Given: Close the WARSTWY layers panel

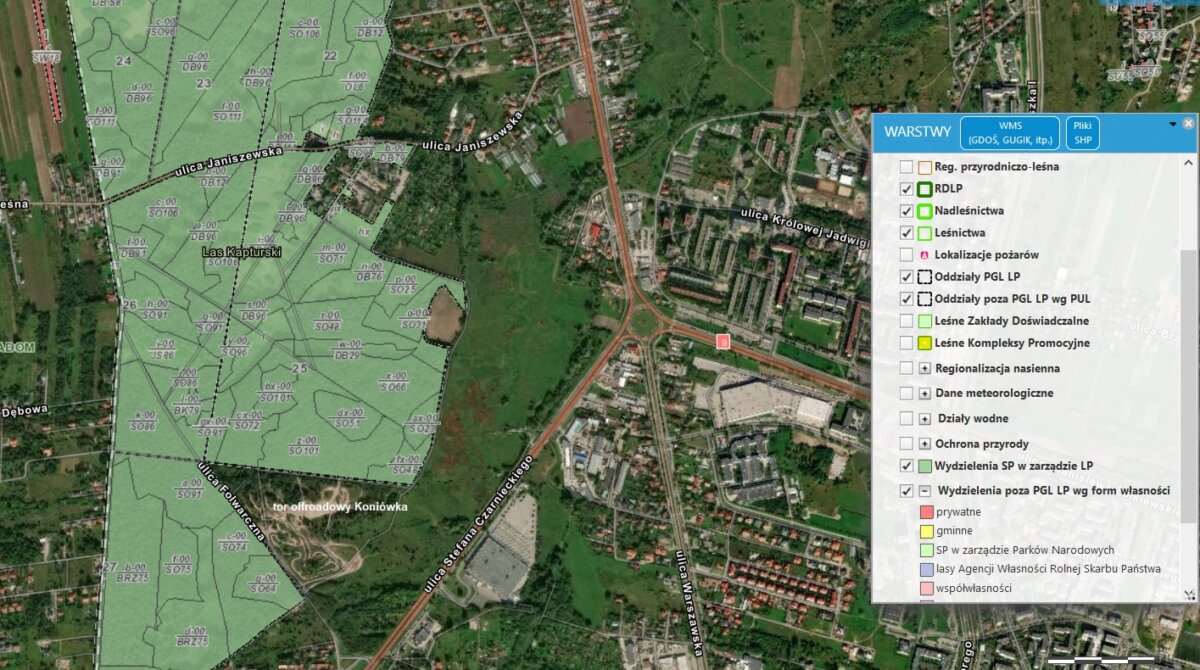Looking at the screenshot, I should click(x=1188, y=124).
